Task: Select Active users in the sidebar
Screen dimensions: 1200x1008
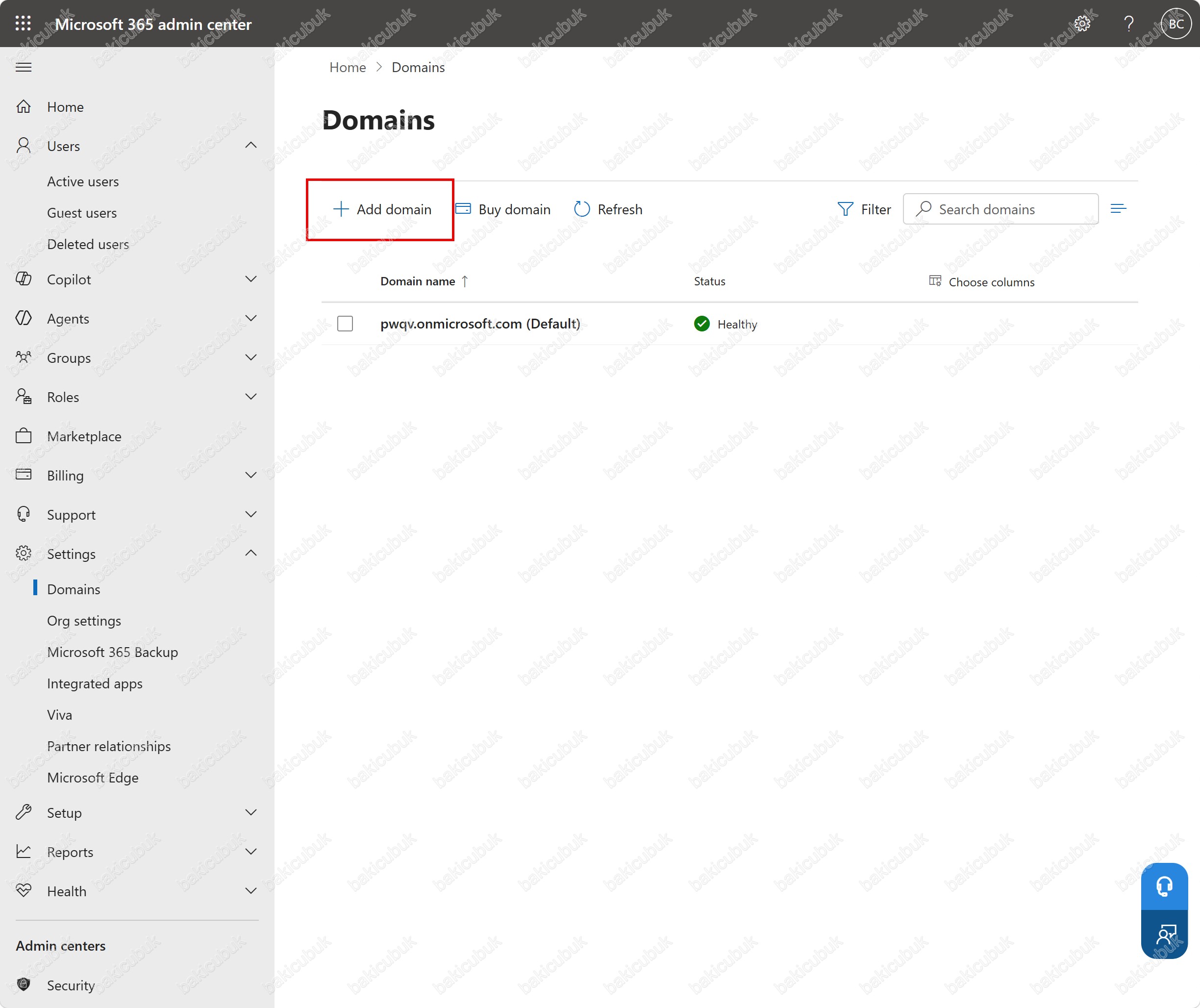Action: (x=83, y=182)
